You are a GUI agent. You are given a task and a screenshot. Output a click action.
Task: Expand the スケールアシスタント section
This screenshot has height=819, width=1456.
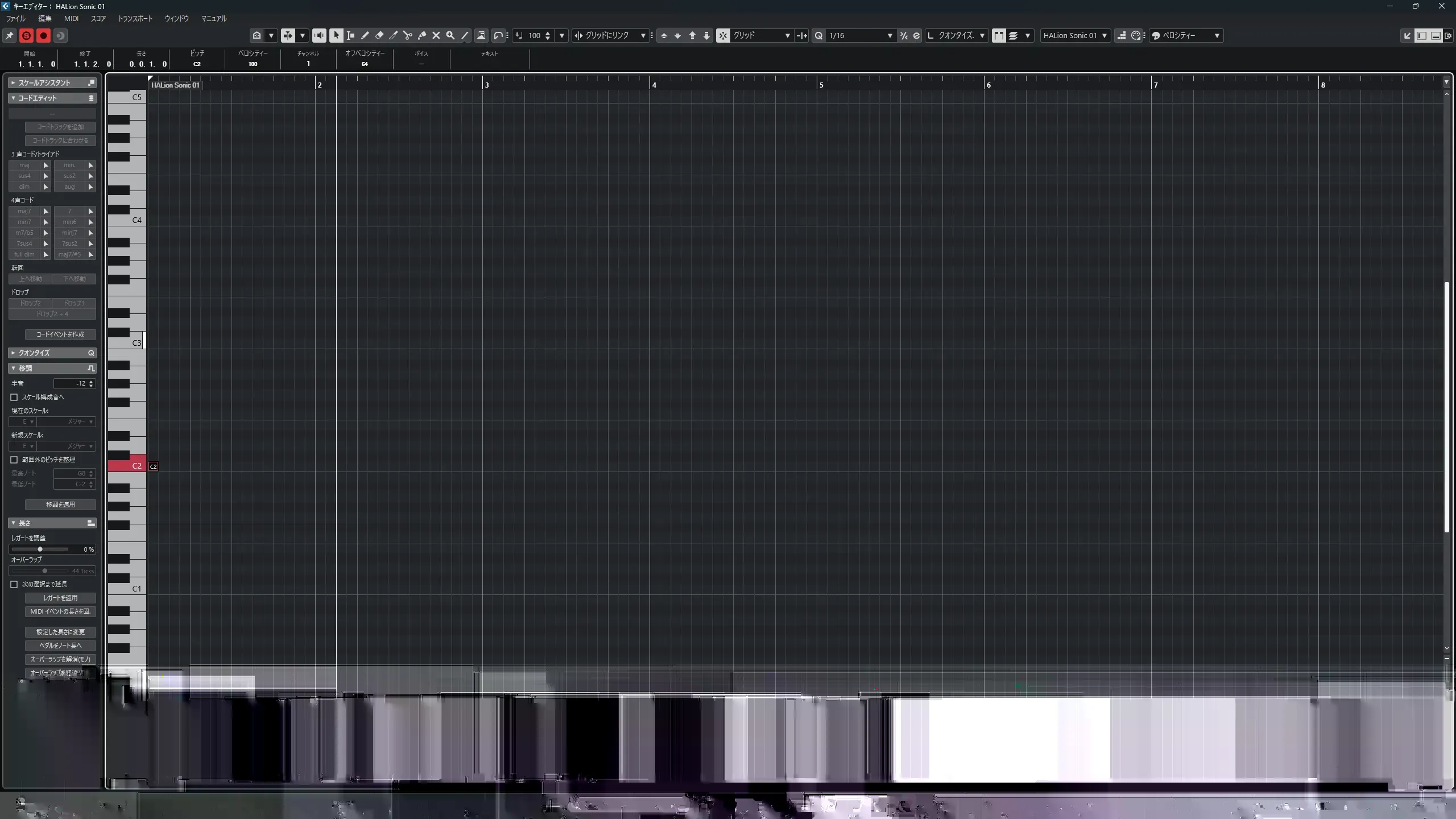tap(13, 82)
